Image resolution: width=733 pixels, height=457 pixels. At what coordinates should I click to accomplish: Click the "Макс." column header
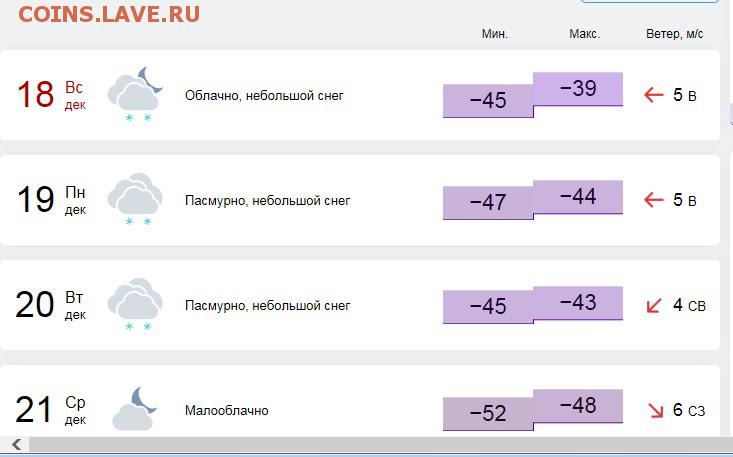pyautogui.click(x=585, y=34)
